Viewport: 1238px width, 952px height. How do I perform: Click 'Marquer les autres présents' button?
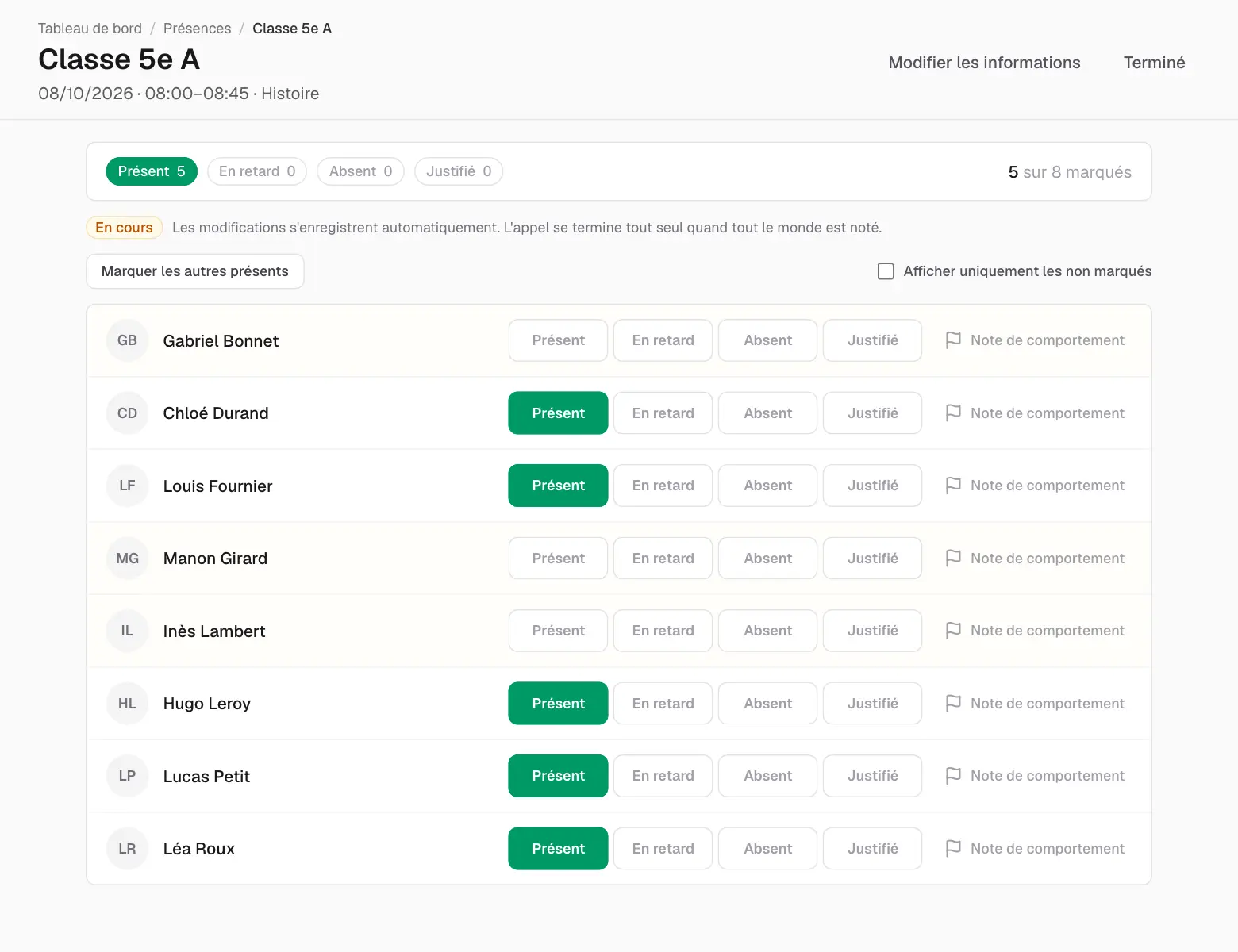pos(195,271)
